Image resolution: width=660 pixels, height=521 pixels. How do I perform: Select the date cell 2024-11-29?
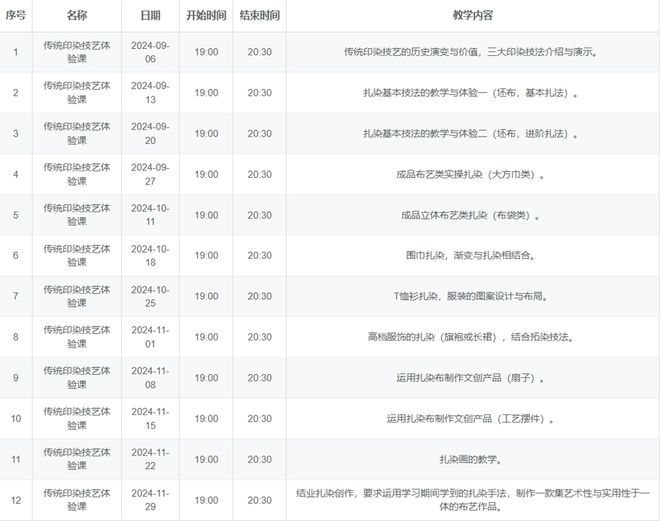click(x=150, y=500)
